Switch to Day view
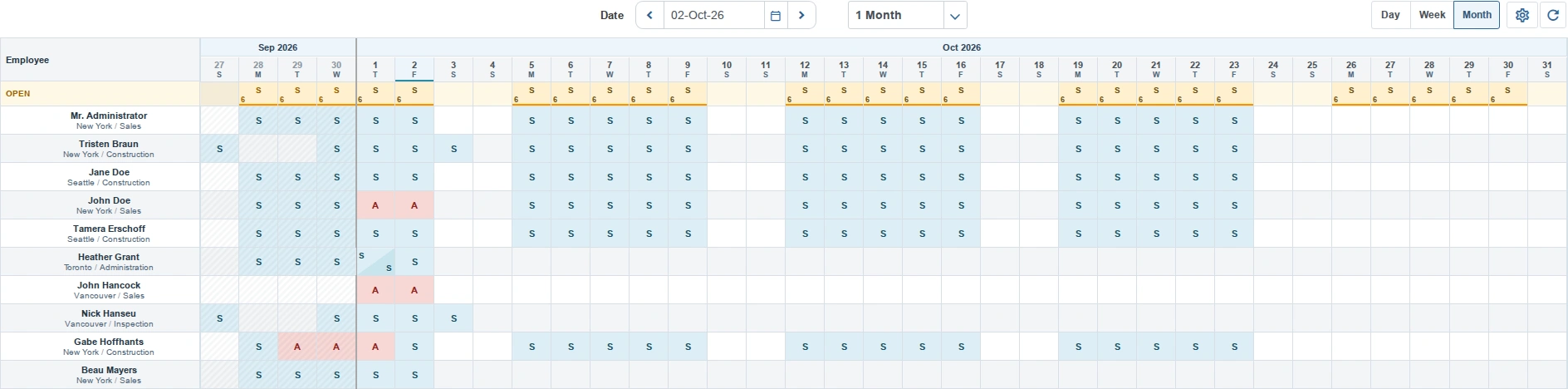Screen dimensions: 1568x389 1390,15
